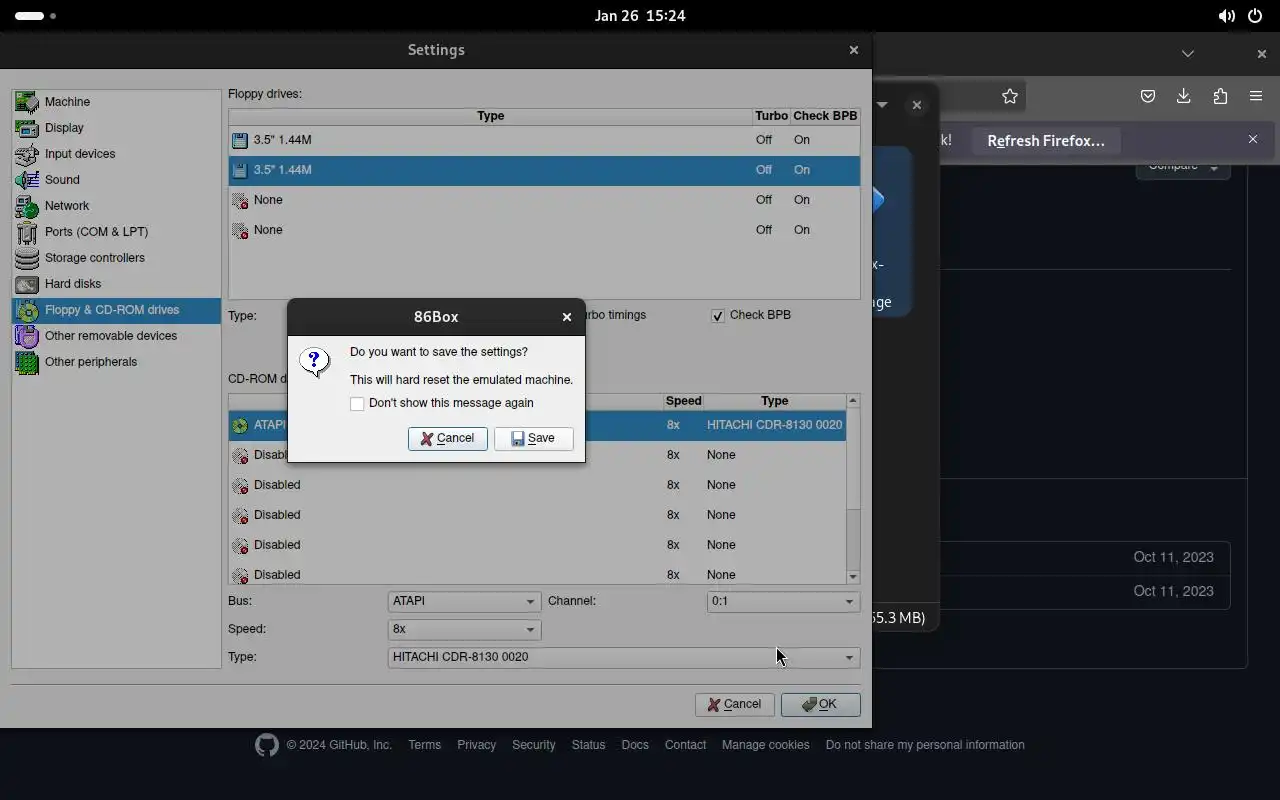
Task: Open the Docs footer link
Action: point(635,745)
